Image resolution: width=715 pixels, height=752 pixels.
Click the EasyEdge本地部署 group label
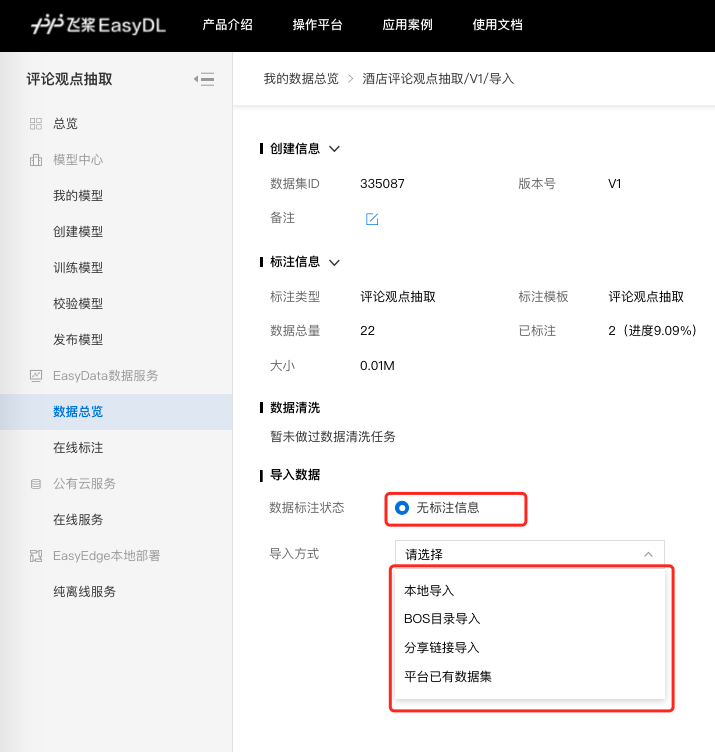[106, 556]
